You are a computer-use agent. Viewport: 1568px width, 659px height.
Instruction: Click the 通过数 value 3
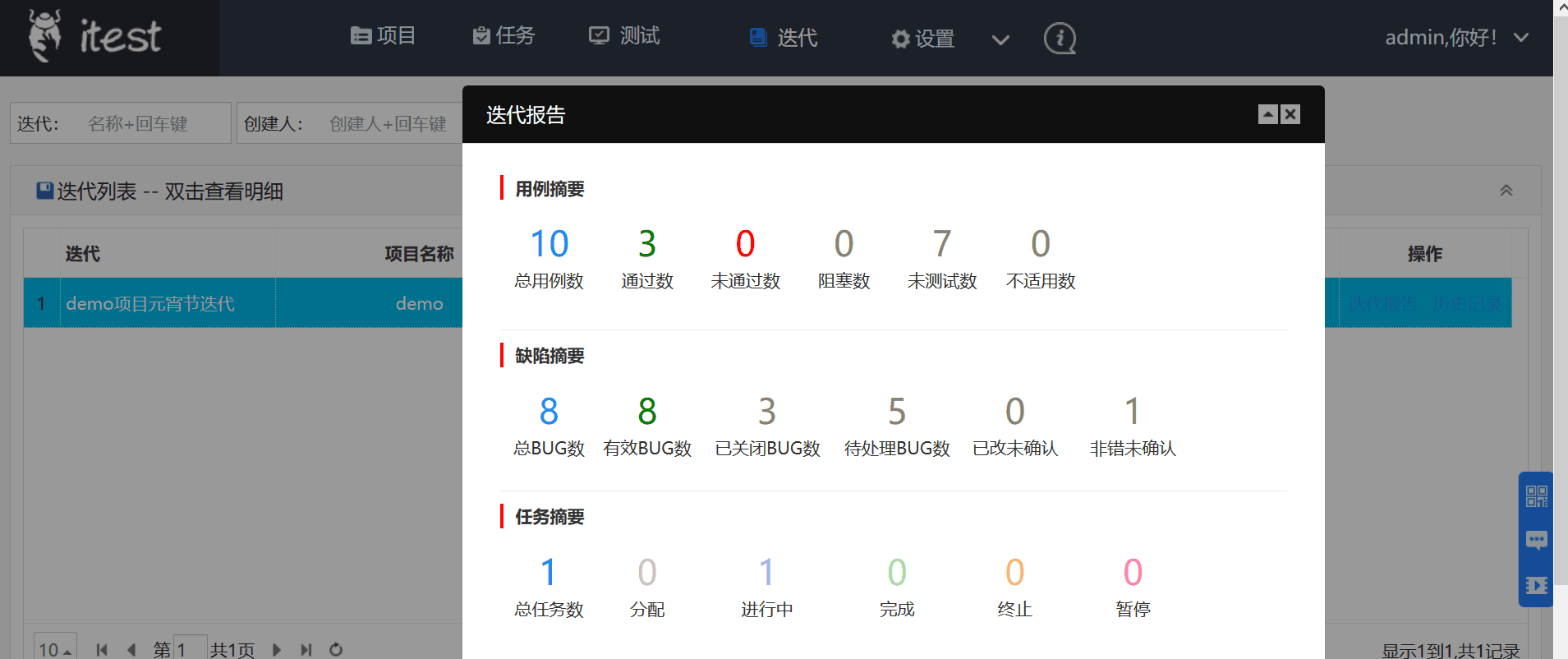click(647, 244)
